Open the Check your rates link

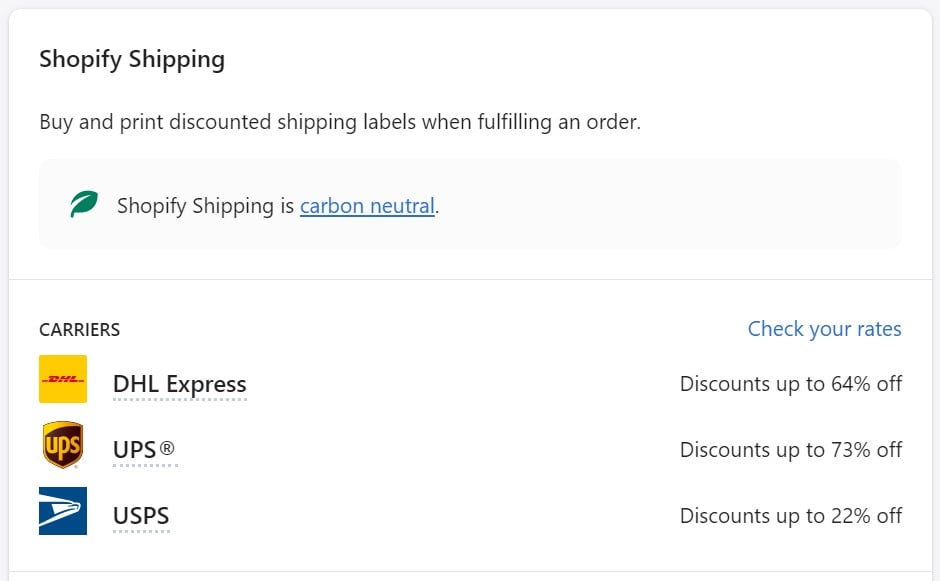824,329
